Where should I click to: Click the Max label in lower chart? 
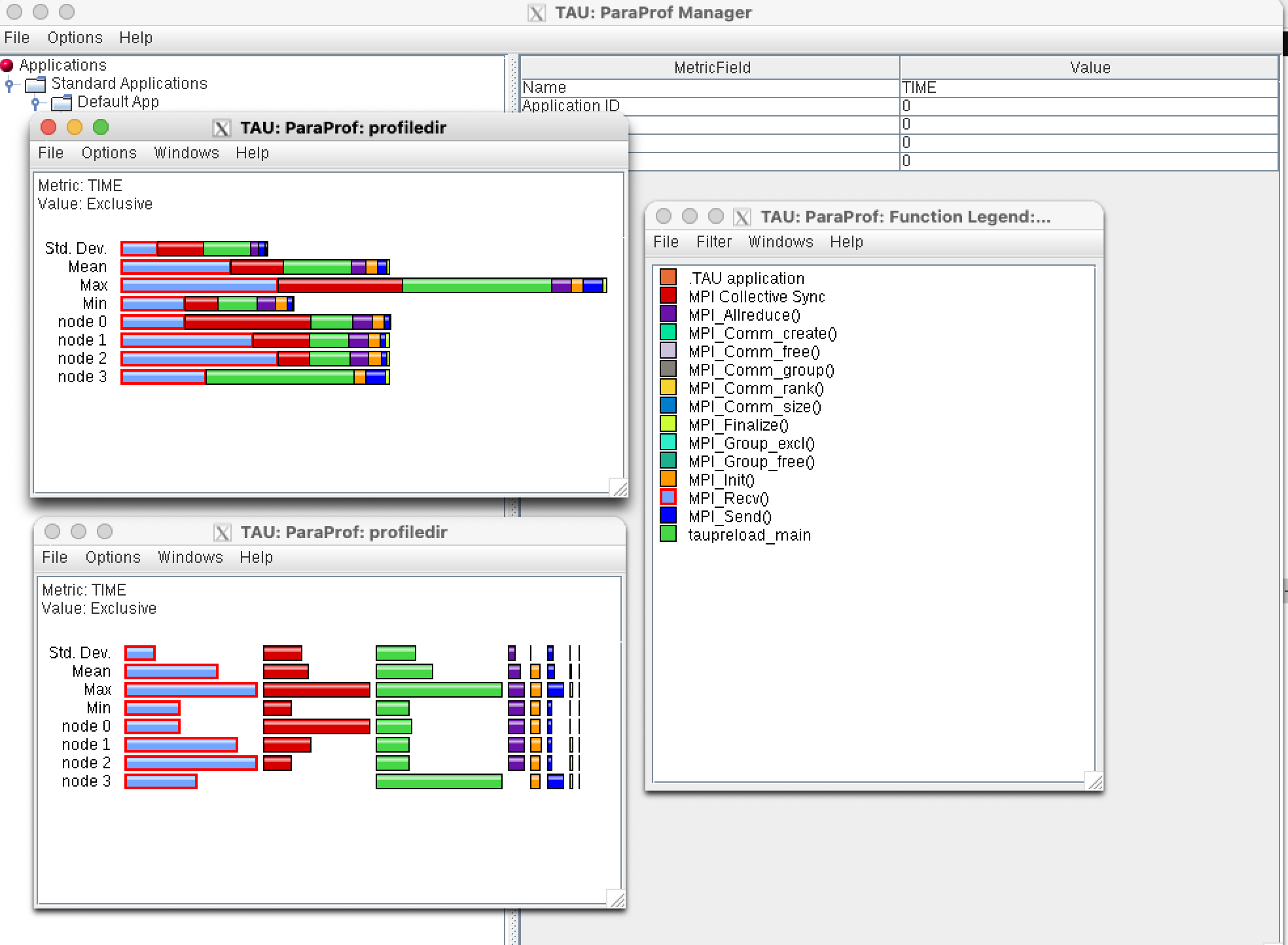click(x=98, y=690)
